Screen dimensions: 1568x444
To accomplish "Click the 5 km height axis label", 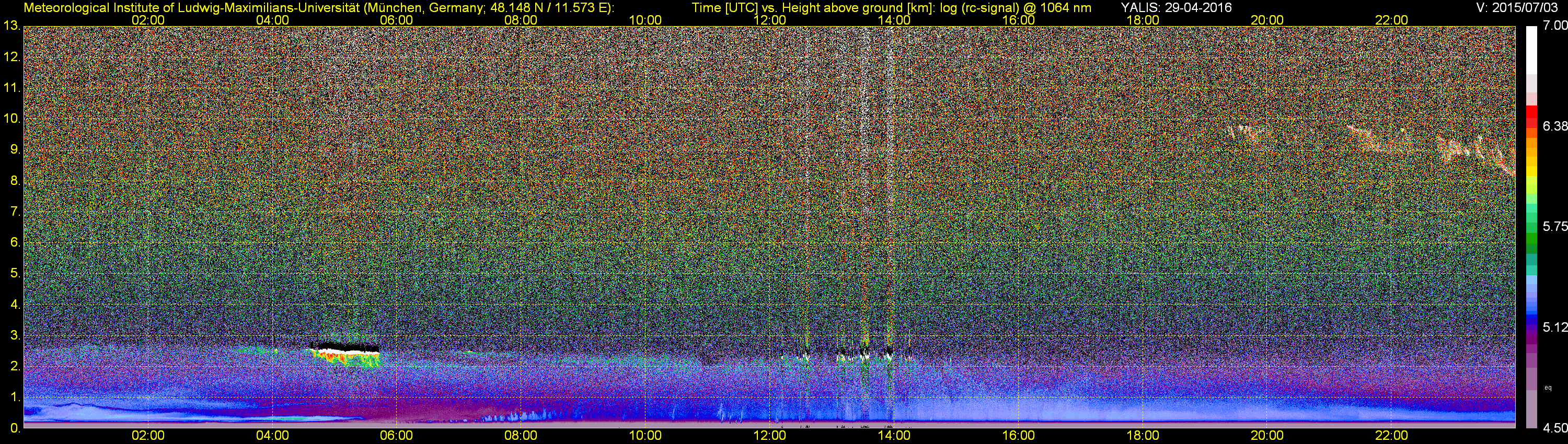I will 15,273.
